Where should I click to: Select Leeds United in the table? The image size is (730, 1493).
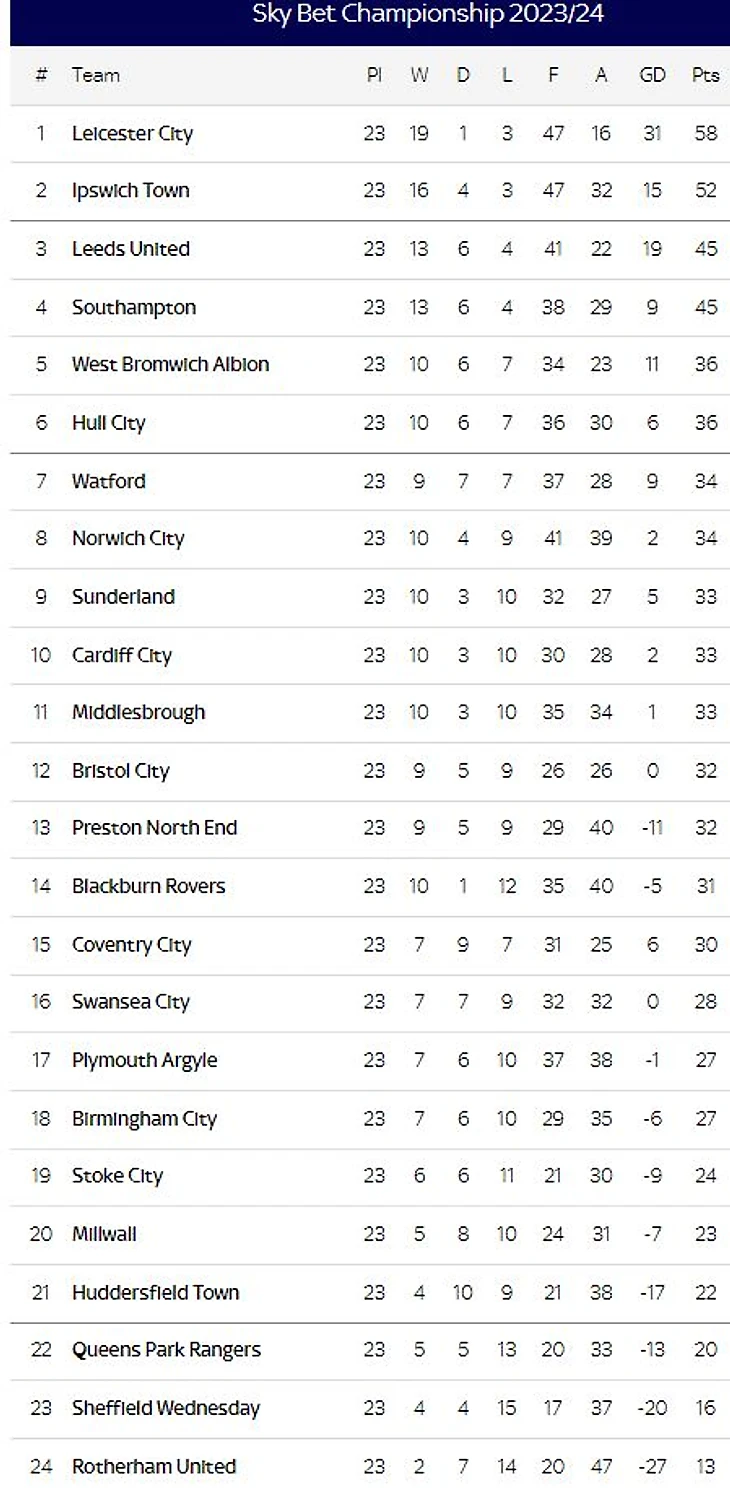pos(130,248)
